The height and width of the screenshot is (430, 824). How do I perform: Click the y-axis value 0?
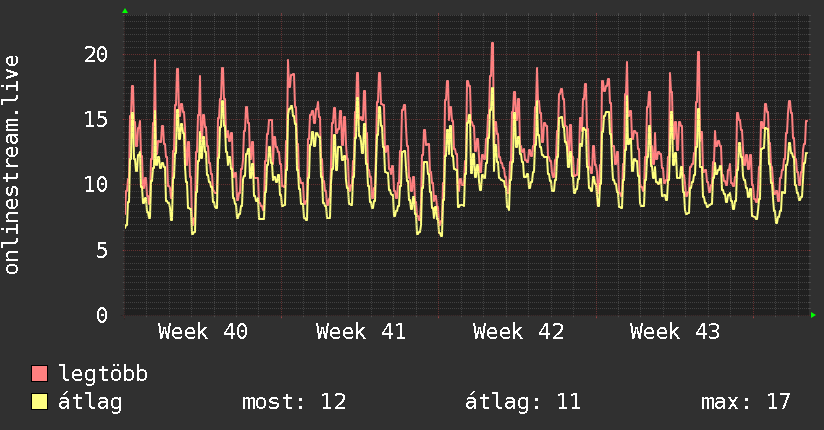pos(102,315)
